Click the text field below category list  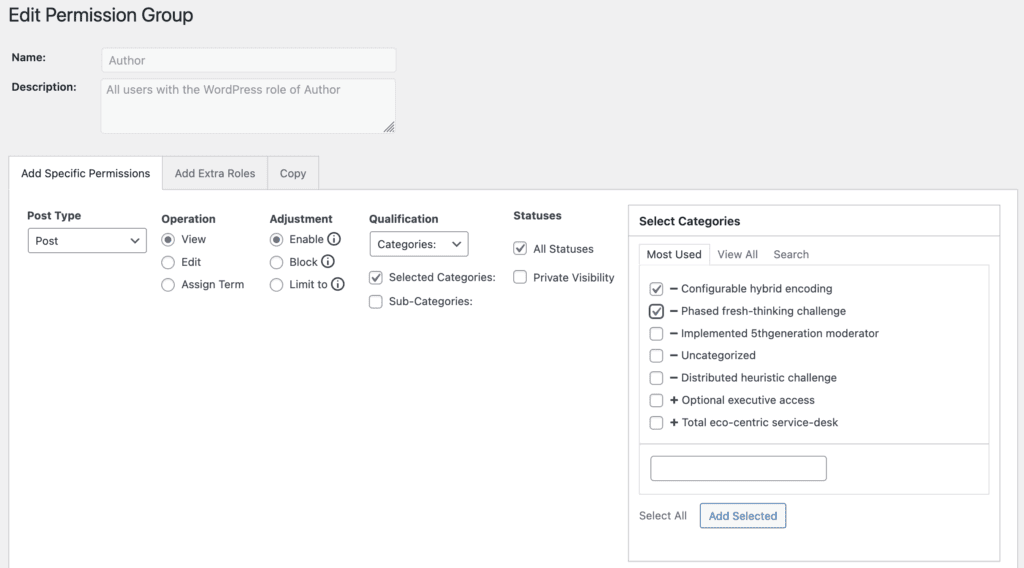click(738, 468)
